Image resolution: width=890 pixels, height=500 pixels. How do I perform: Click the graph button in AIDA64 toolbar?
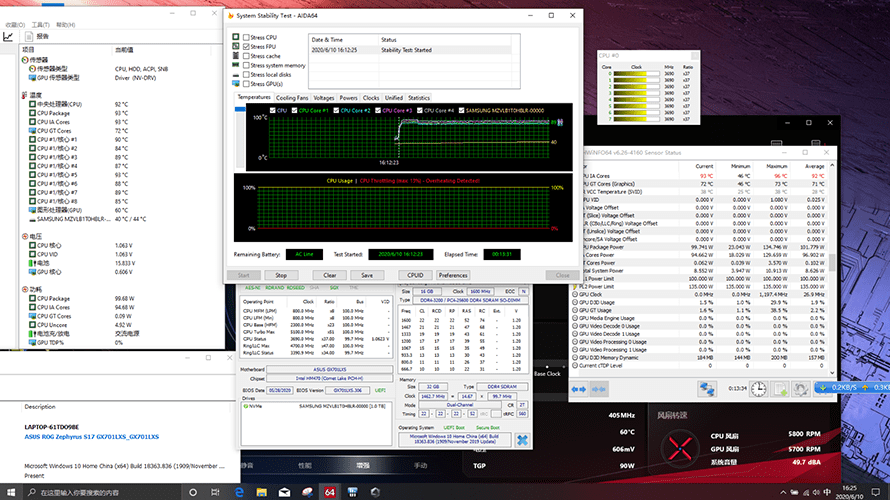(8, 37)
